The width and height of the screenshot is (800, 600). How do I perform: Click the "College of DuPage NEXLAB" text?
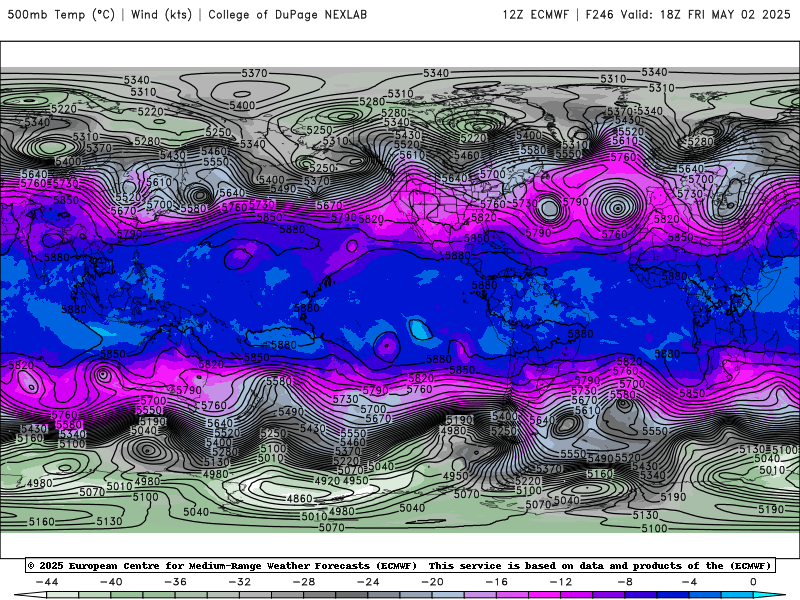[x=287, y=15]
